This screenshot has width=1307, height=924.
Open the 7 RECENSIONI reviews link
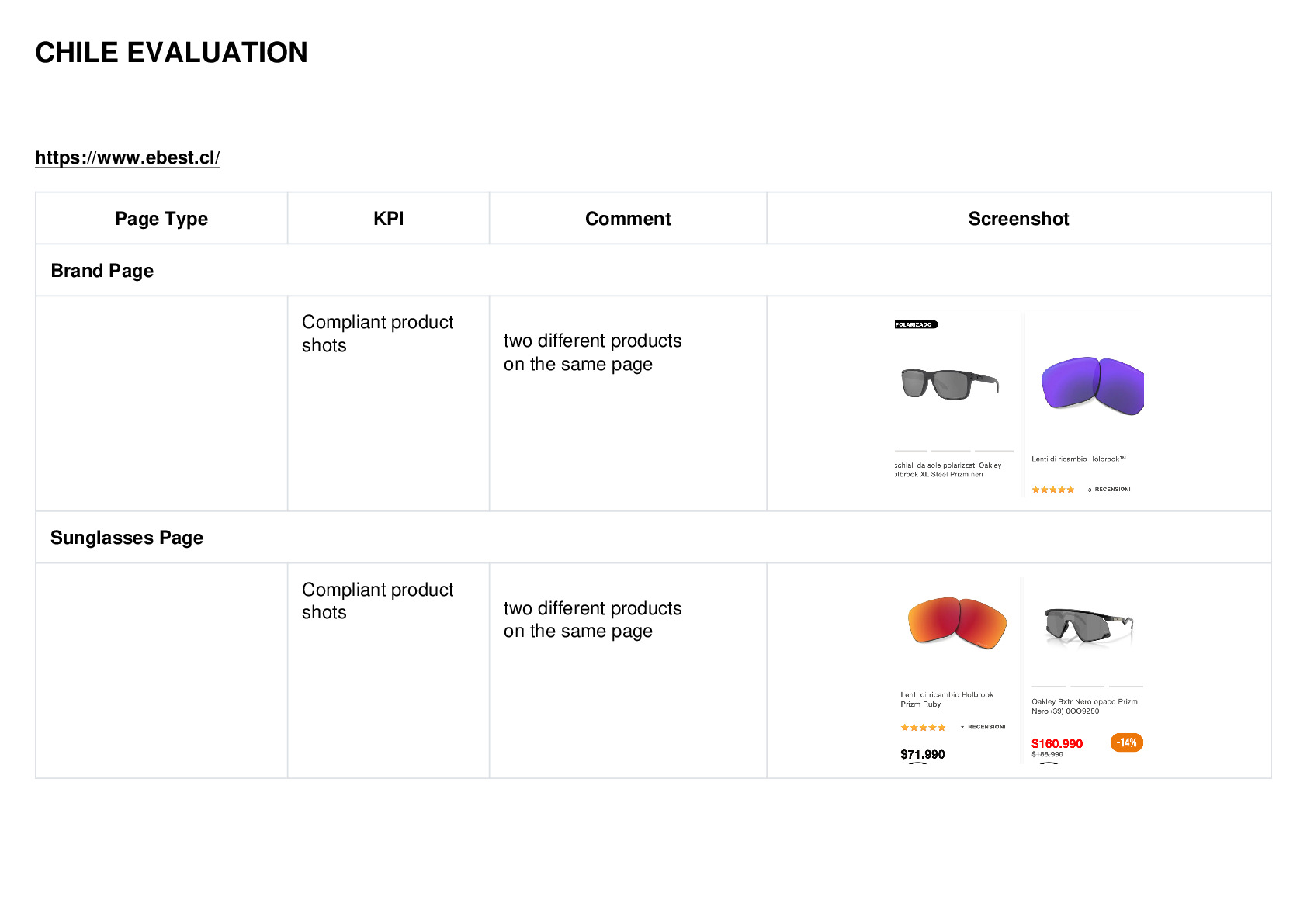[x=983, y=727]
